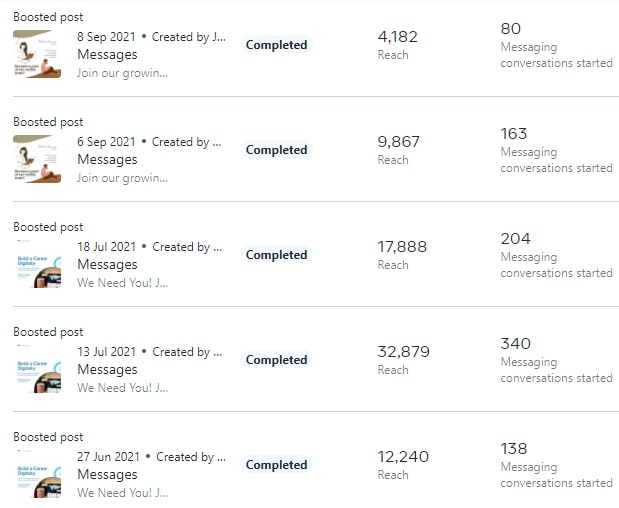
Task: Open the 6 Sep 2021 boosted post thumbnail
Action: [37, 159]
